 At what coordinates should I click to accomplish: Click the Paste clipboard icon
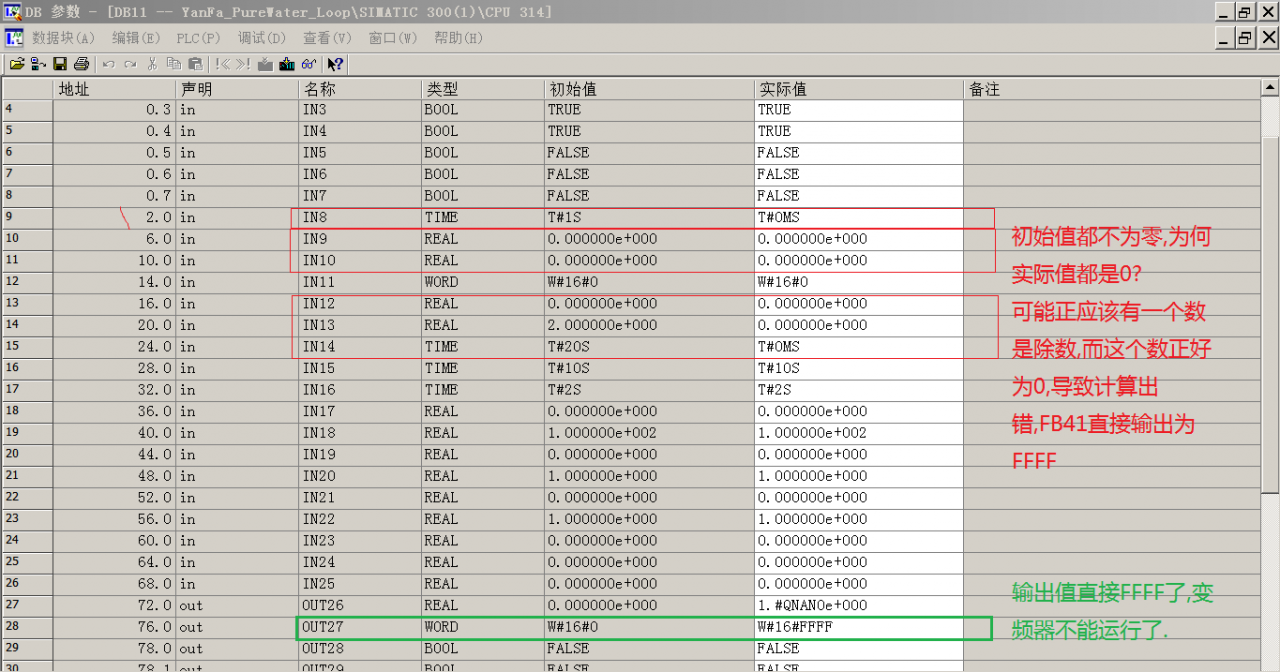coord(195,64)
